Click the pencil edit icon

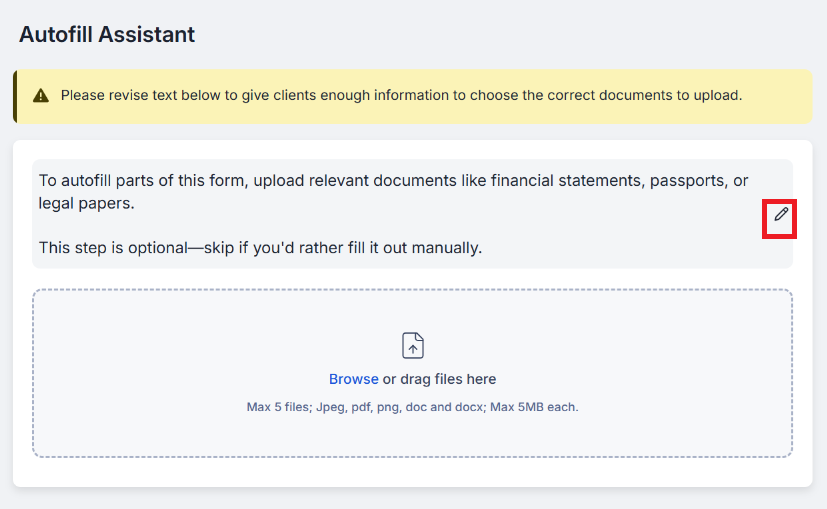(781, 214)
